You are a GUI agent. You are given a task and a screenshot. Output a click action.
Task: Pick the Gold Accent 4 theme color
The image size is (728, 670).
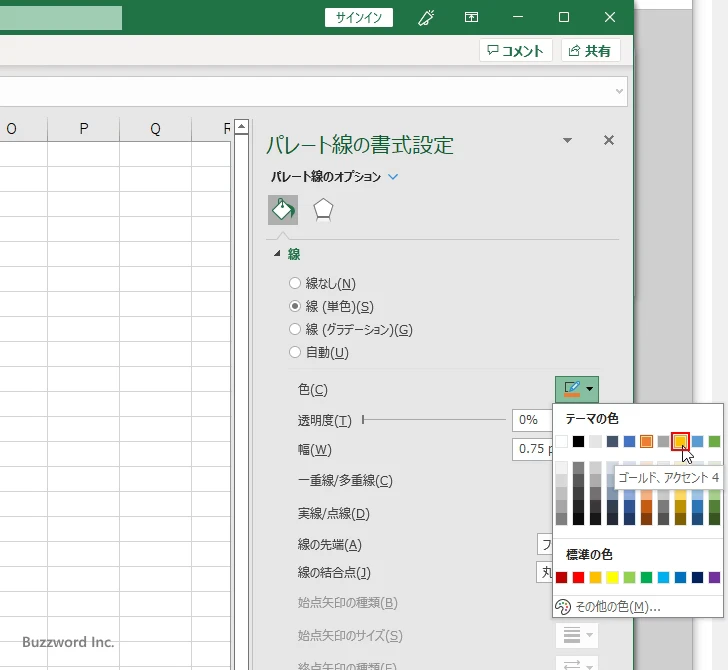click(680, 441)
